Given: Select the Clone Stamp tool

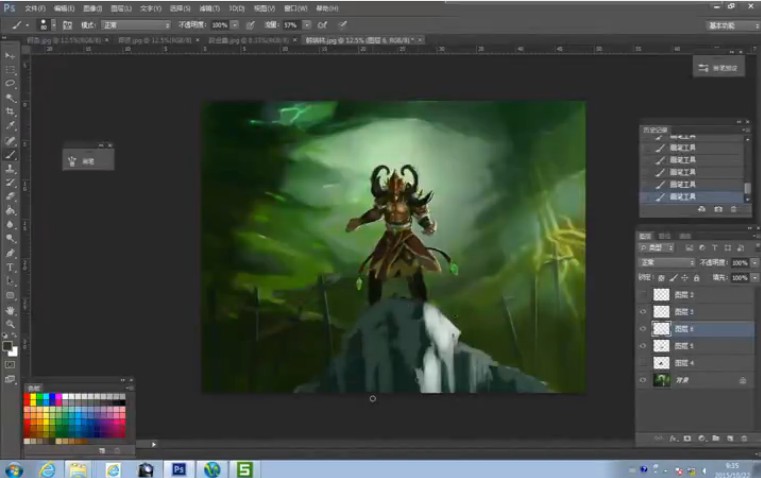Looking at the screenshot, I should point(10,169).
